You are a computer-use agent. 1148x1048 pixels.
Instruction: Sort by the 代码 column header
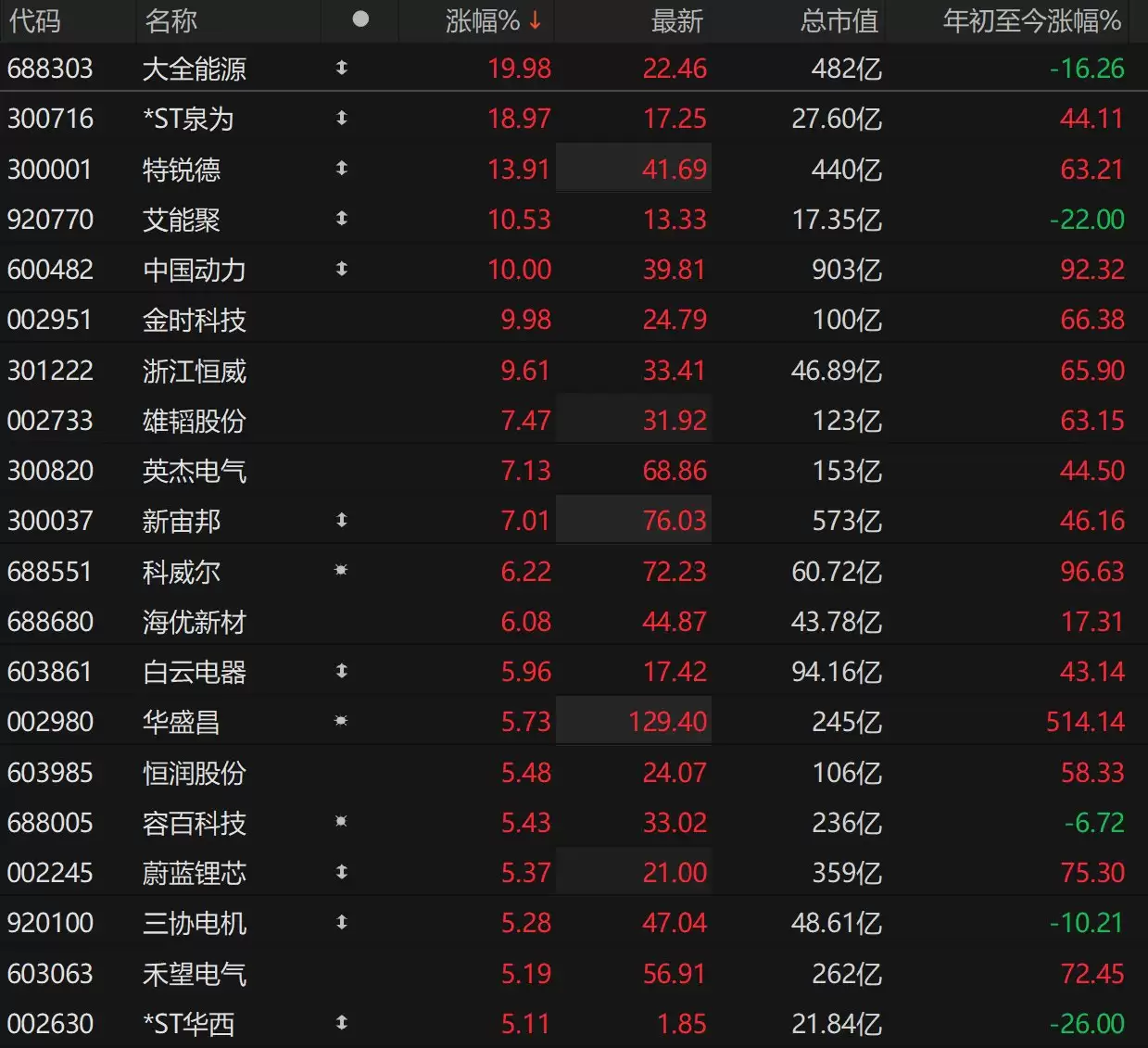[35, 20]
